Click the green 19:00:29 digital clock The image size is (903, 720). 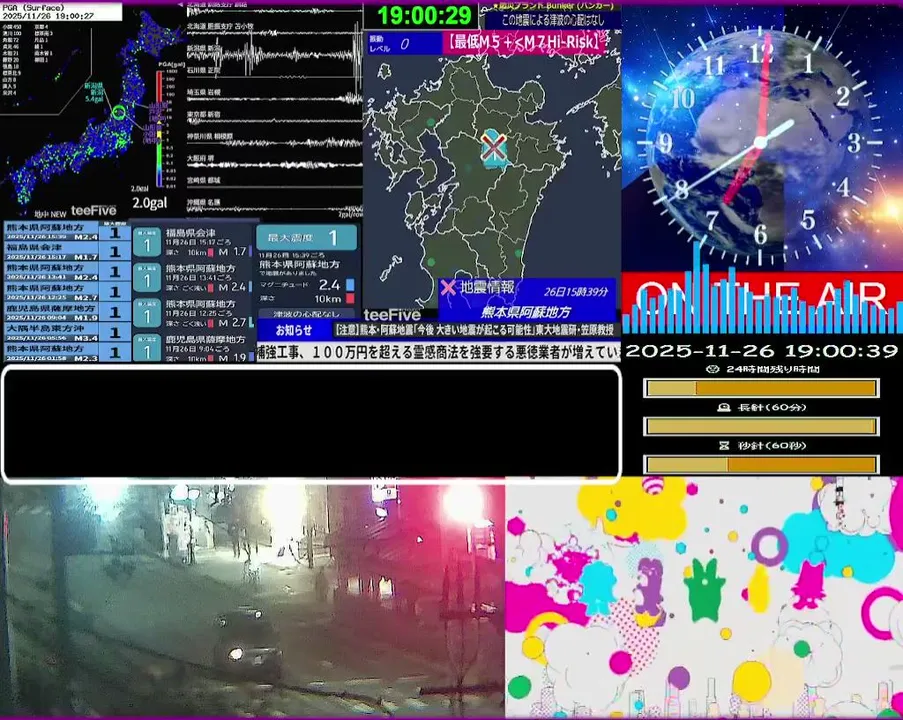click(424, 16)
